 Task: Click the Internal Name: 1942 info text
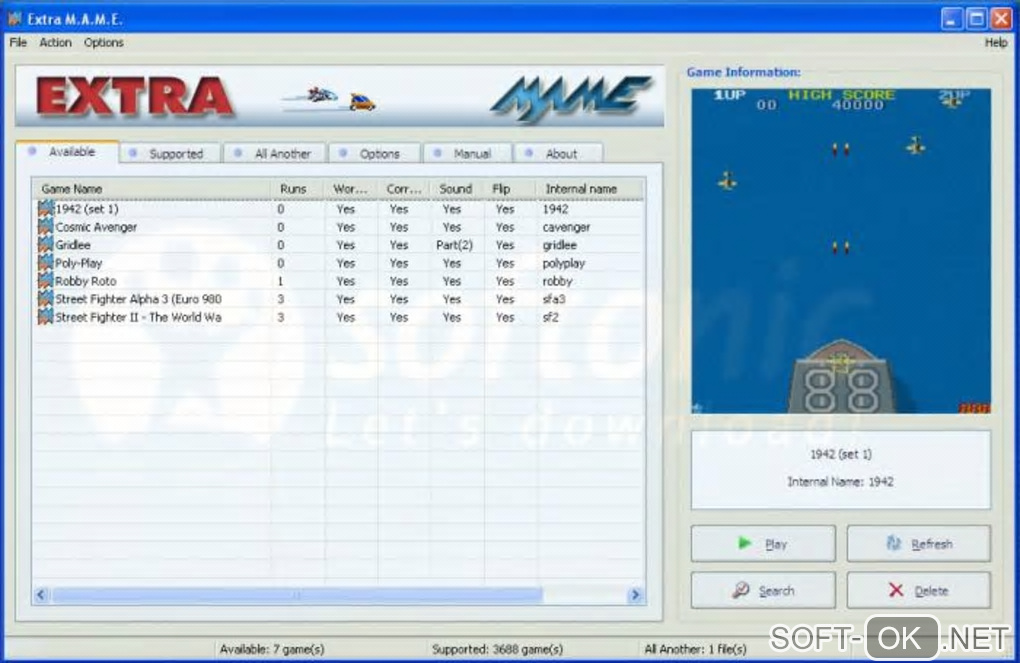coord(840,481)
